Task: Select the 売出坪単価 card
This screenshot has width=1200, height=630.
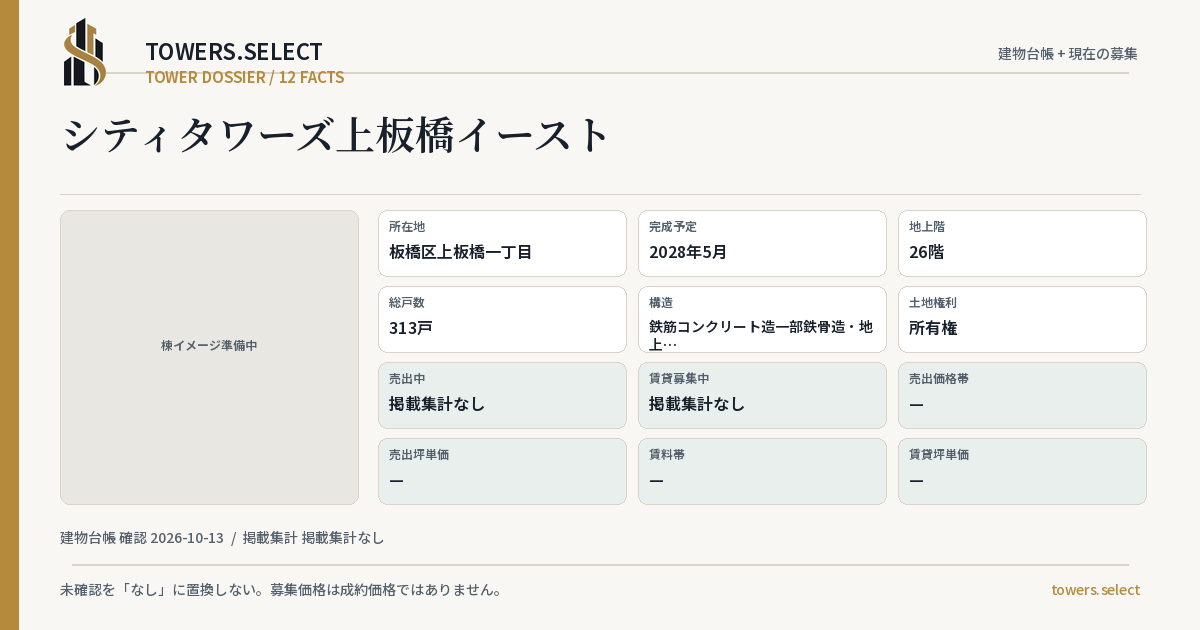Action: 502,471
